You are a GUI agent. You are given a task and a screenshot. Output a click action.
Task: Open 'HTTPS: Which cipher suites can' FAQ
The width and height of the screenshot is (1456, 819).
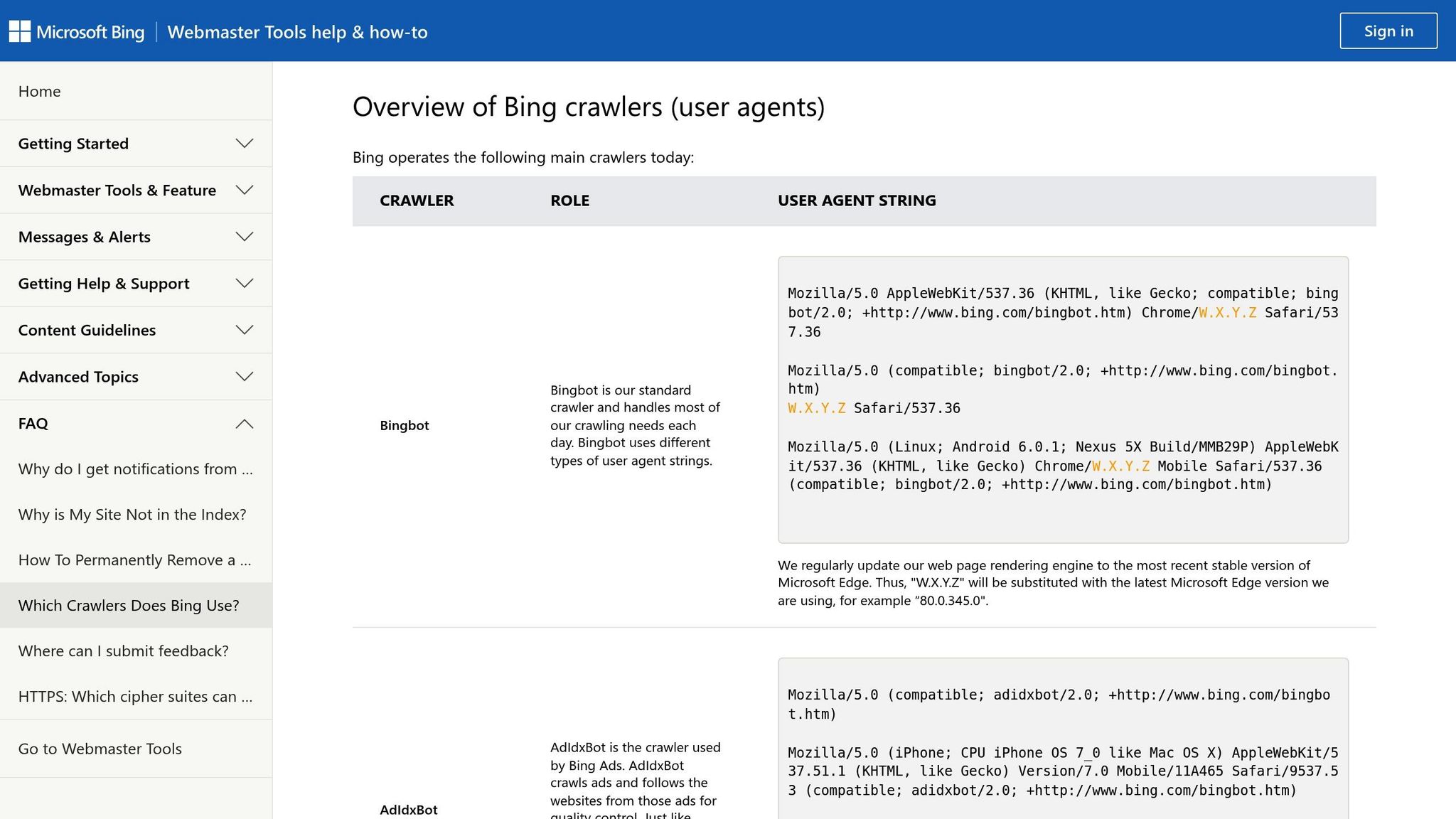click(x=135, y=697)
